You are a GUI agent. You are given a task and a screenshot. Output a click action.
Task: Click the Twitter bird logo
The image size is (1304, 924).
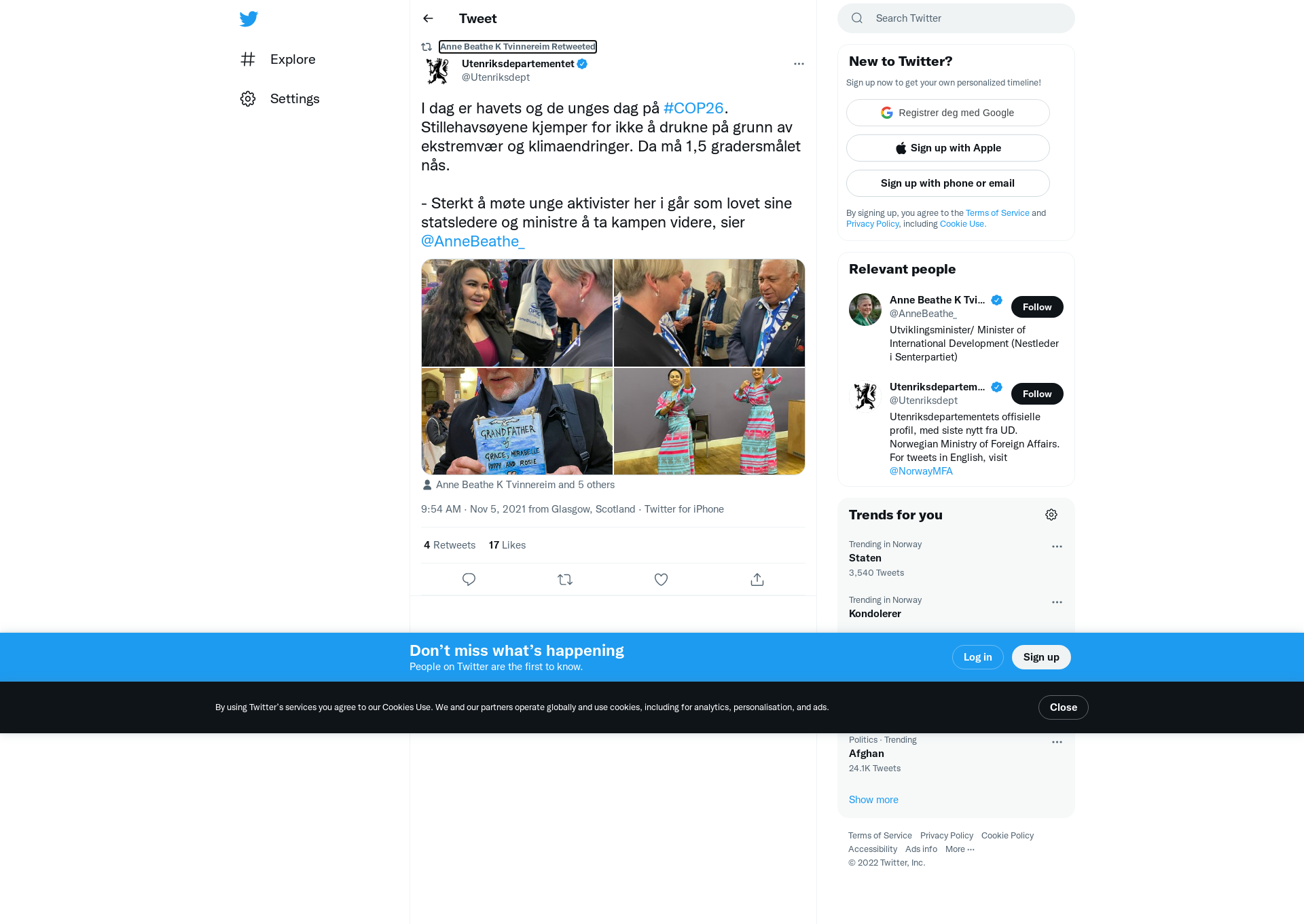[249, 19]
